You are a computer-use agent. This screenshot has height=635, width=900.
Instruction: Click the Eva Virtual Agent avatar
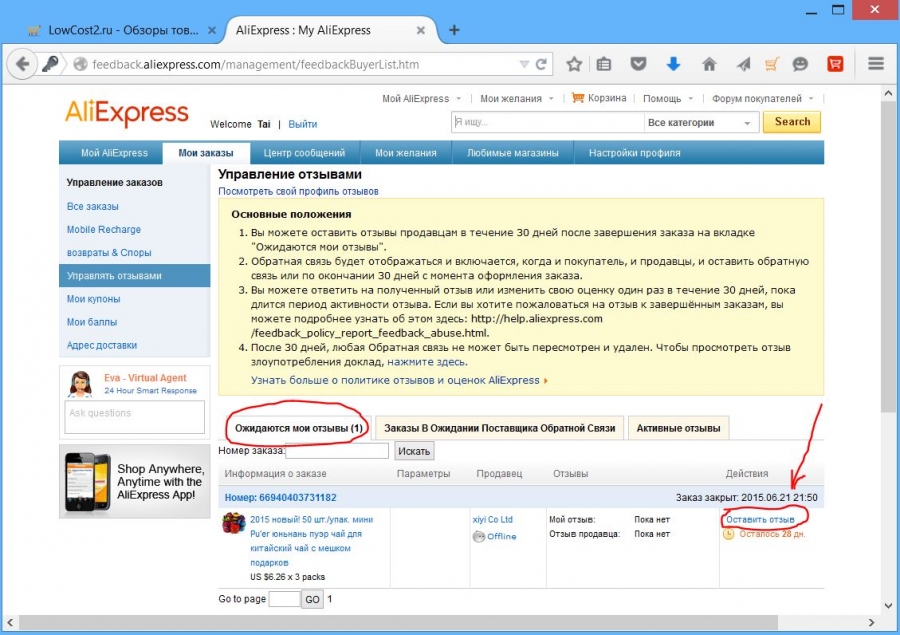click(x=80, y=384)
